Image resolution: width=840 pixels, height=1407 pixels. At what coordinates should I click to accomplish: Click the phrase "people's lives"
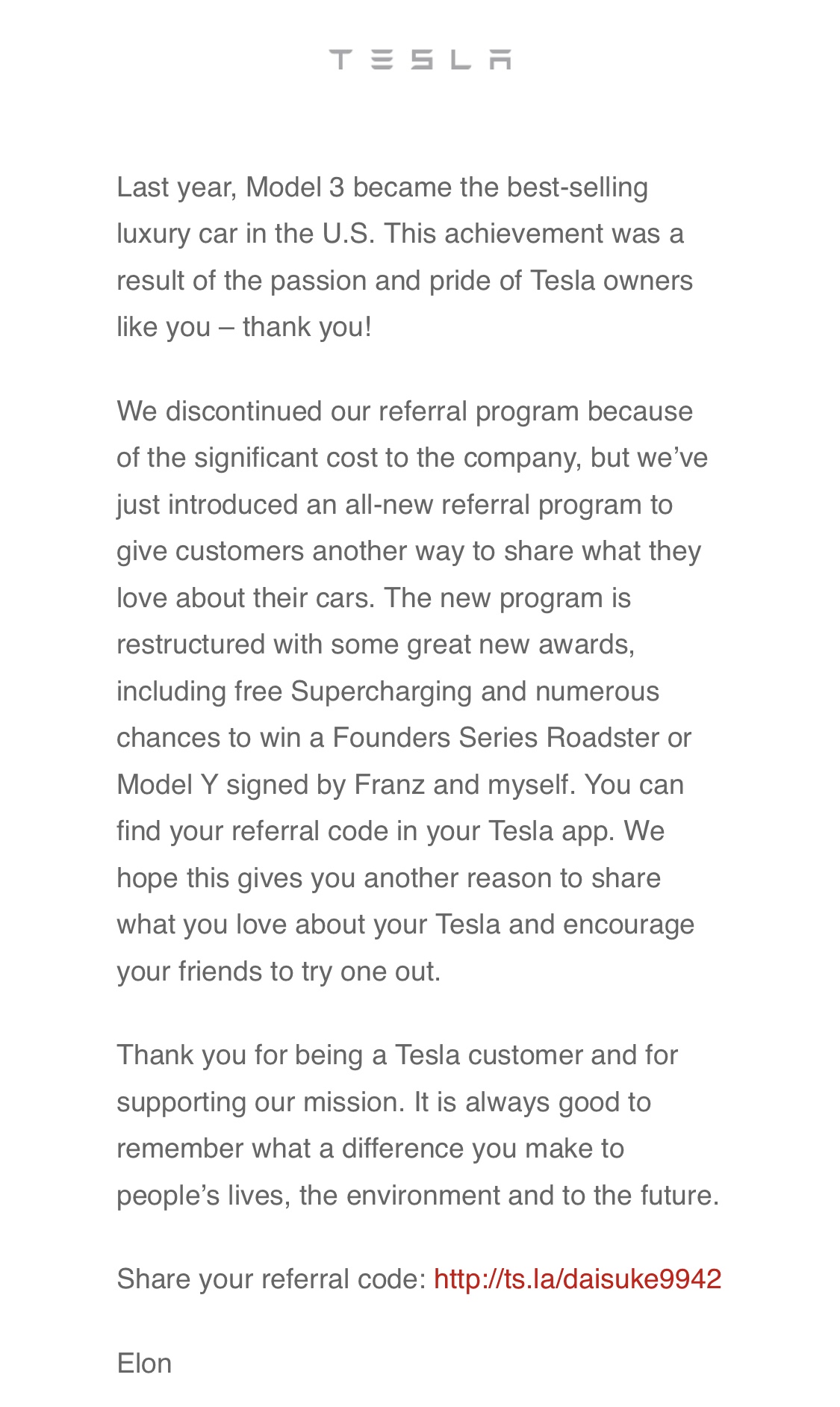[x=201, y=1196]
